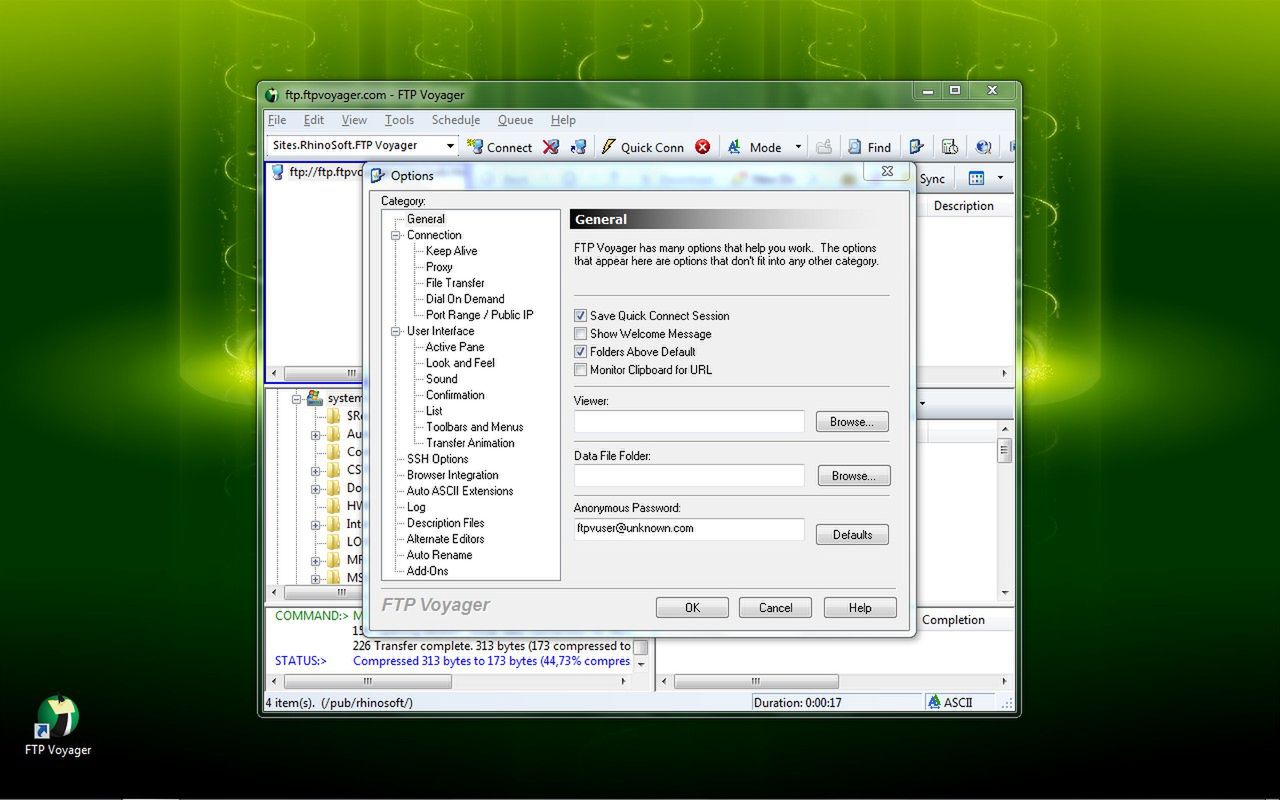The width and height of the screenshot is (1280, 800).
Task: Click Cancel in Options dialog
Action: click(x=775, y=608)
